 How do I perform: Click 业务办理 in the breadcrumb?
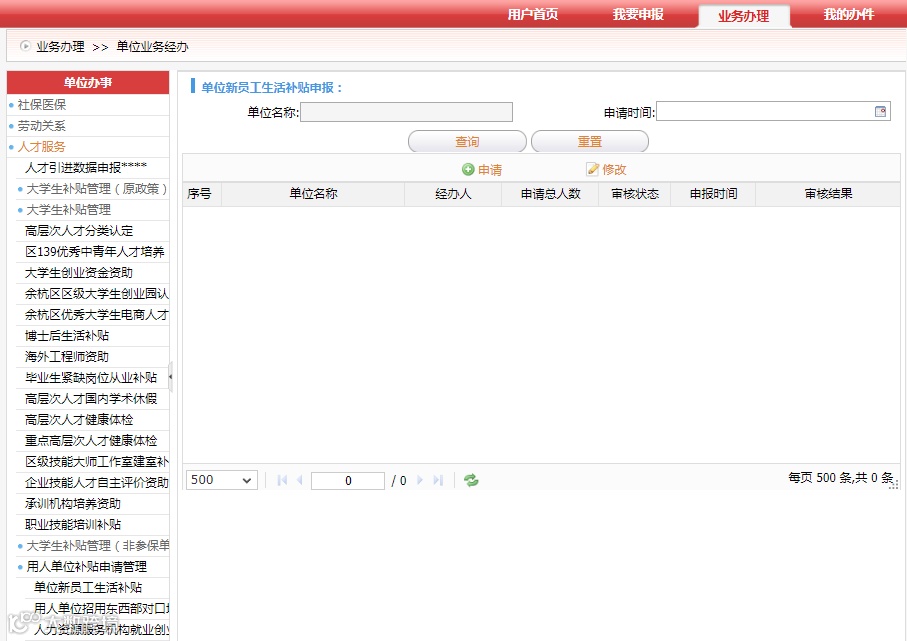pos(60,46)
